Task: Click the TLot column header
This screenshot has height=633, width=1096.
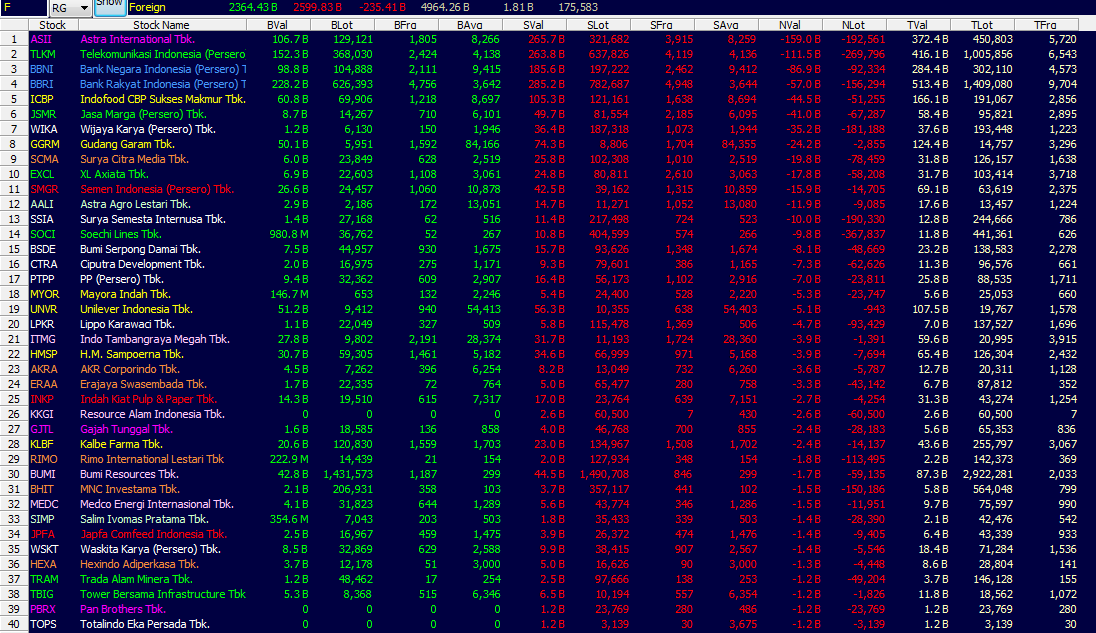Action: click(x=982, y=25)
